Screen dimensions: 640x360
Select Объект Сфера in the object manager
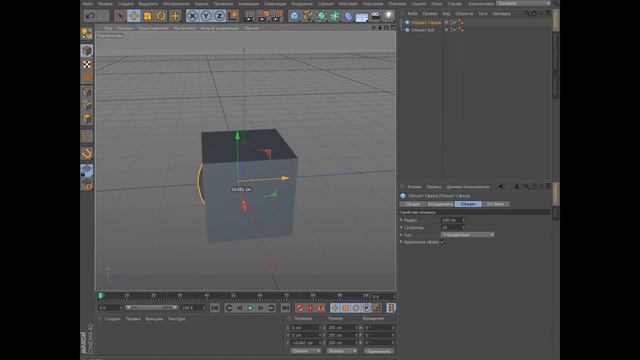click(x=426, y=22)
